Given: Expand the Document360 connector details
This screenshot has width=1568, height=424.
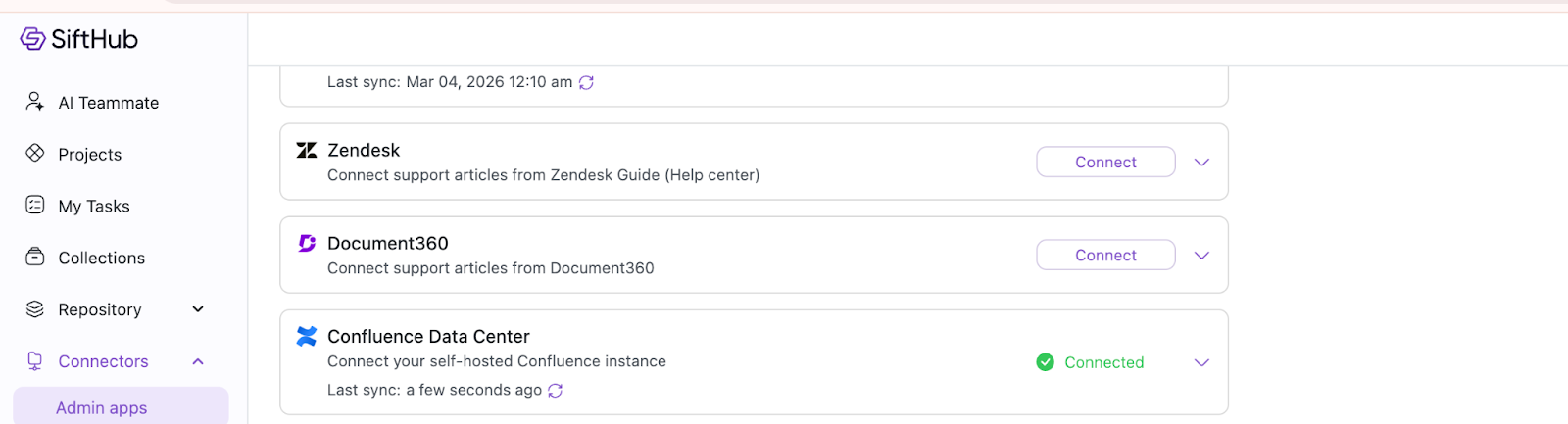Looking at the screenshot, I should pyautogui.click(x=1201, y=256).
